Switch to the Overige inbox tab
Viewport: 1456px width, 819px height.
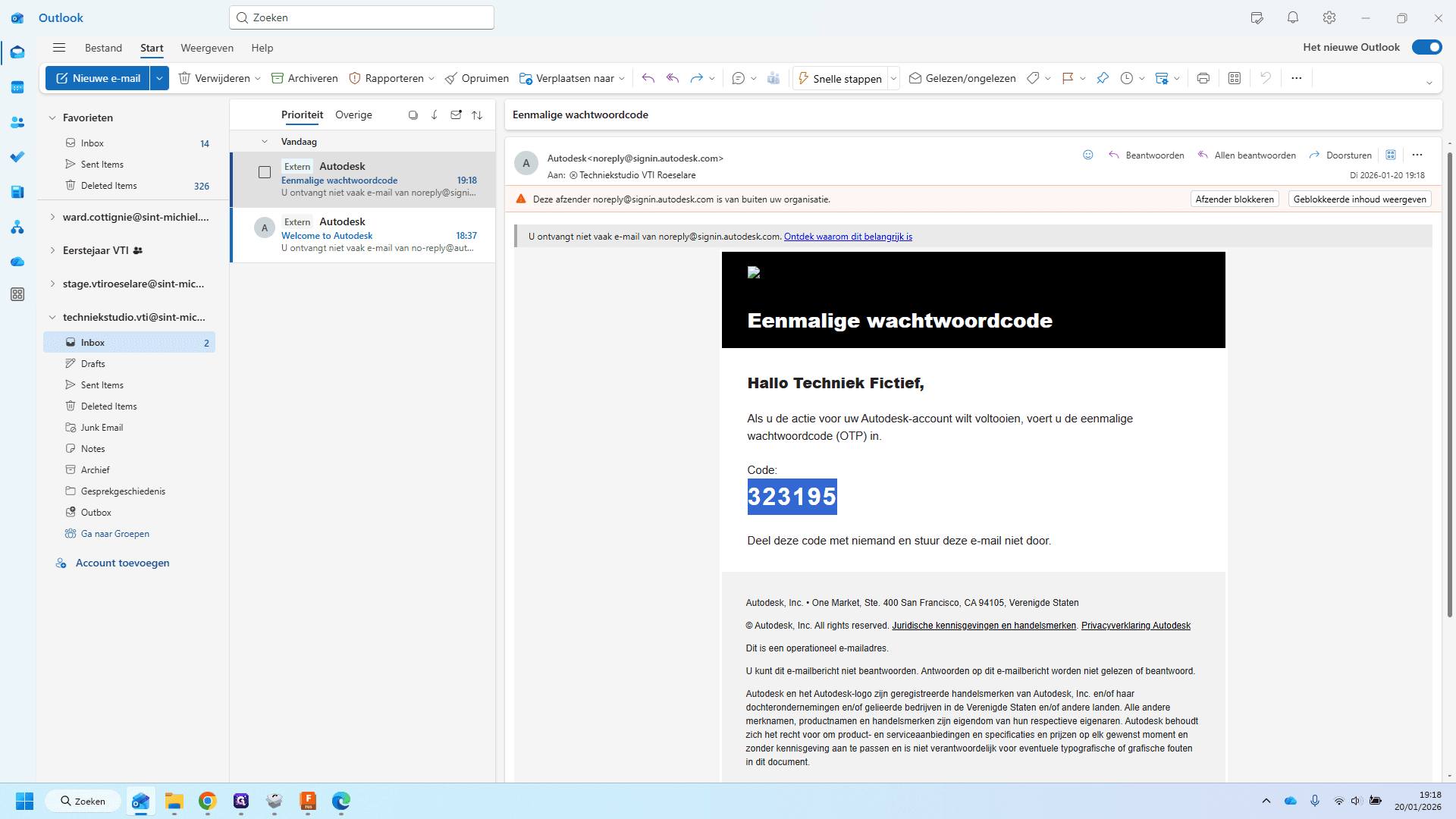(x=353, y=115)
